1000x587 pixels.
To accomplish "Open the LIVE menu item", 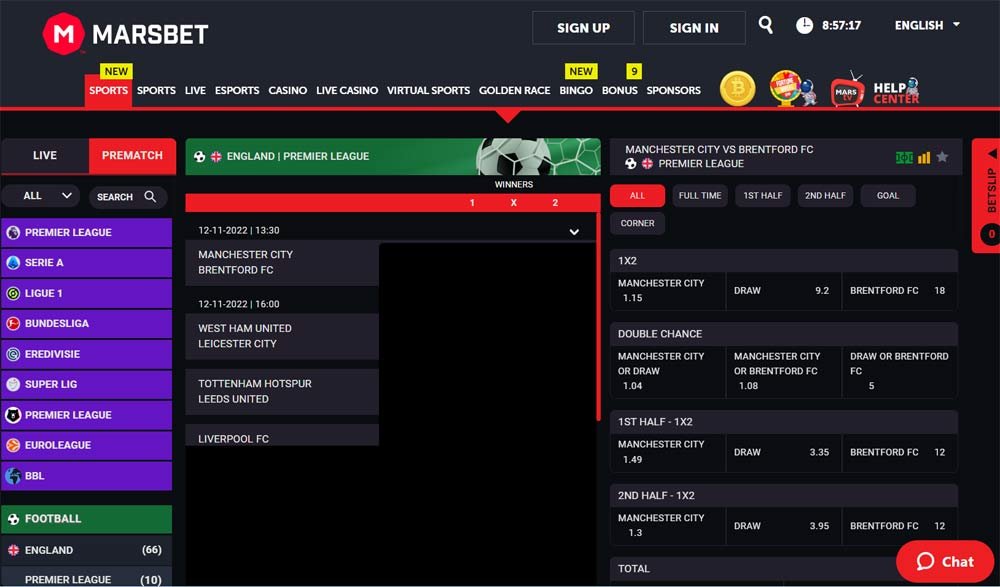I will 195,91.
